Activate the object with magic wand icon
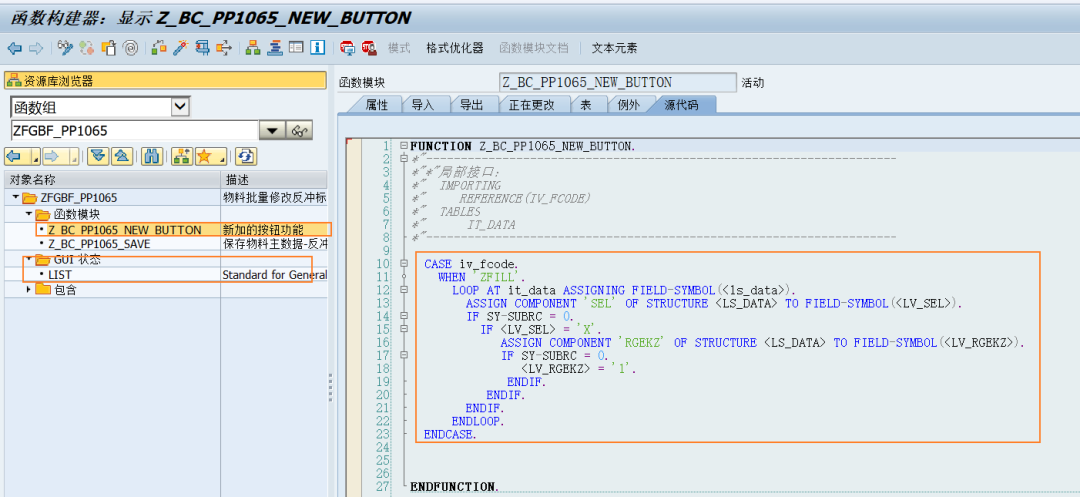This screenshot has height=497, width=1080. coord(180,47)
